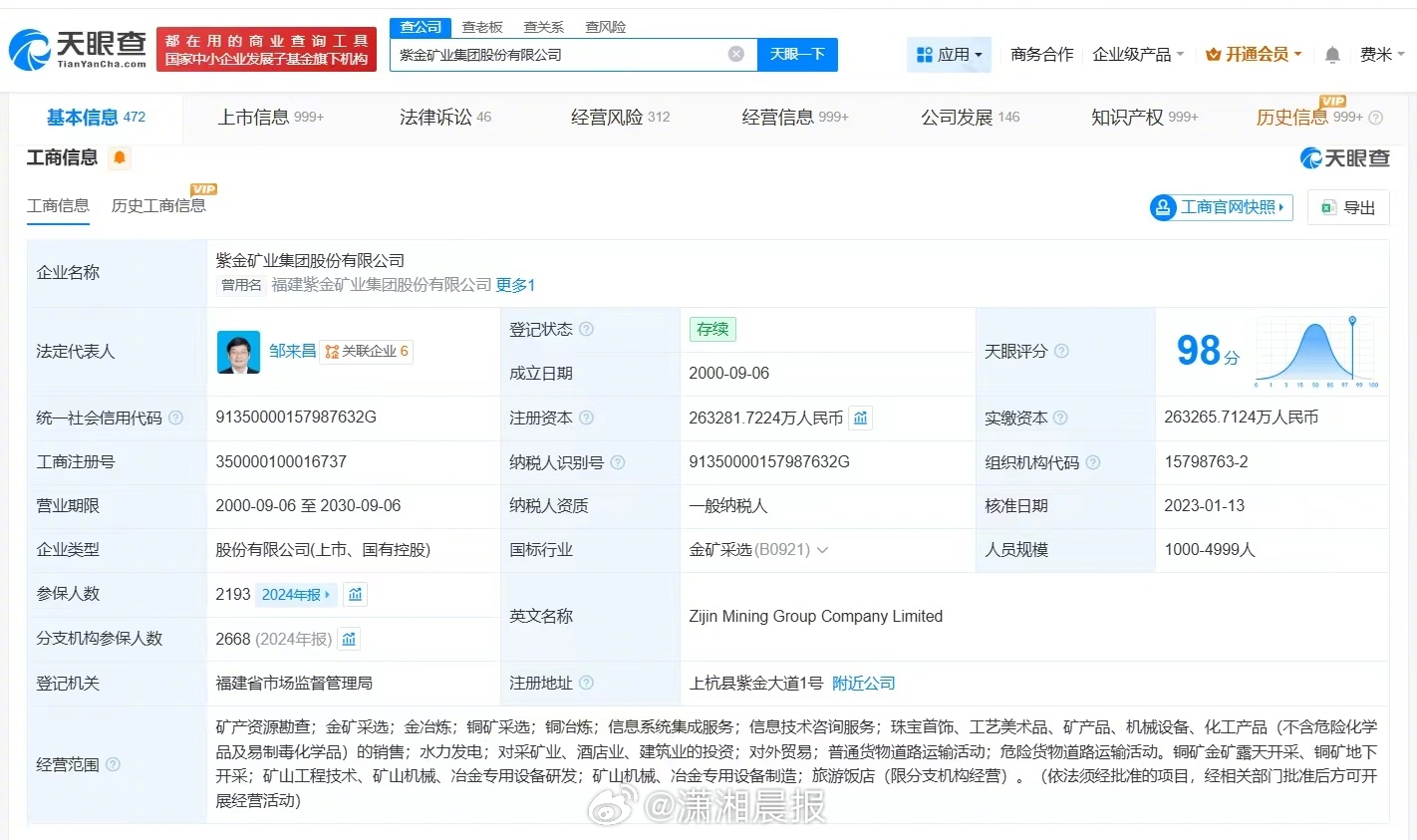
Task: Click the help icon next to 纳税人识别号
Action: [618, 462]
